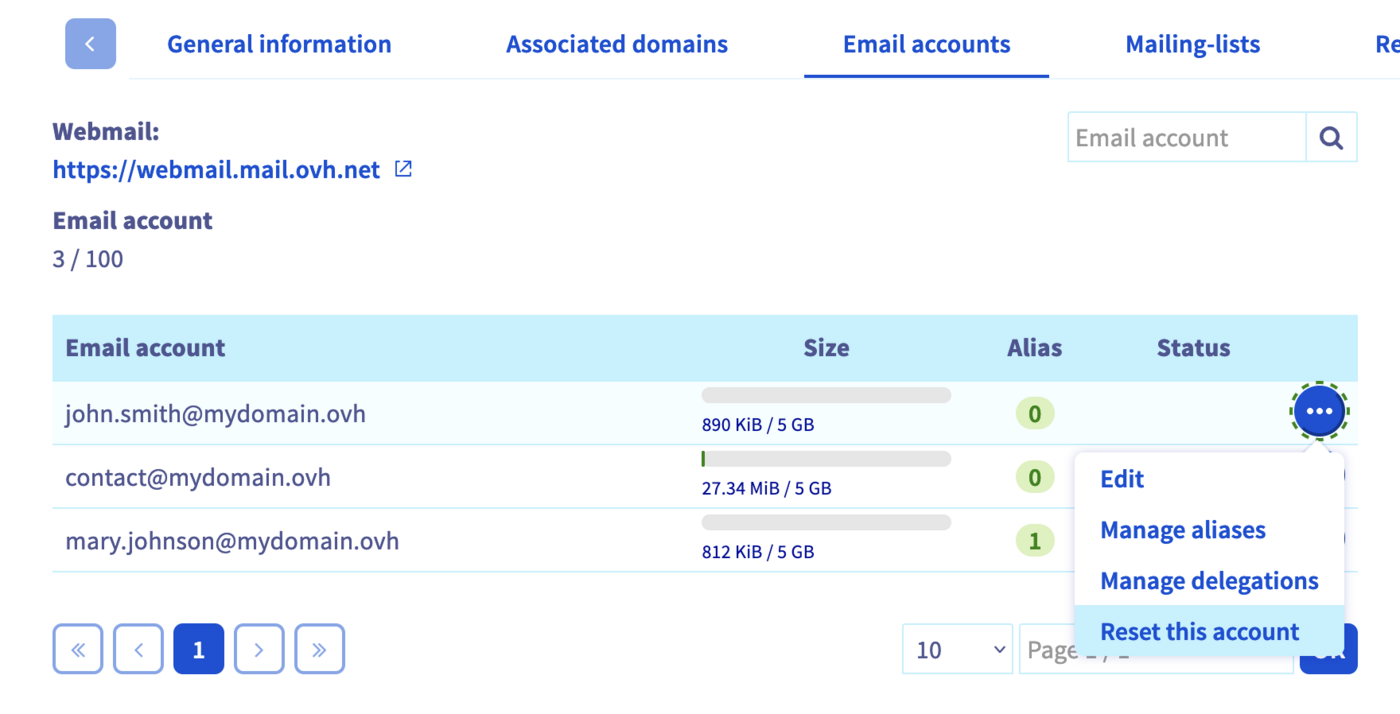Click the search magnifier icon
Viewport: 1400px width, 714px height.
click(1331, 137)
